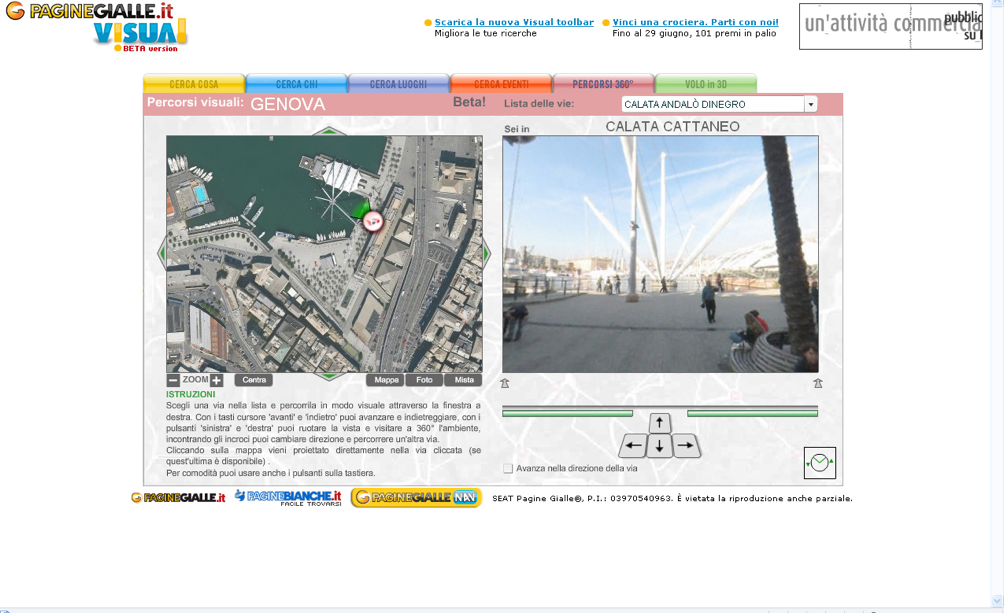Click the right green progress bar
This screenshot has width=1004, height=613.
(x=752, y=413)
